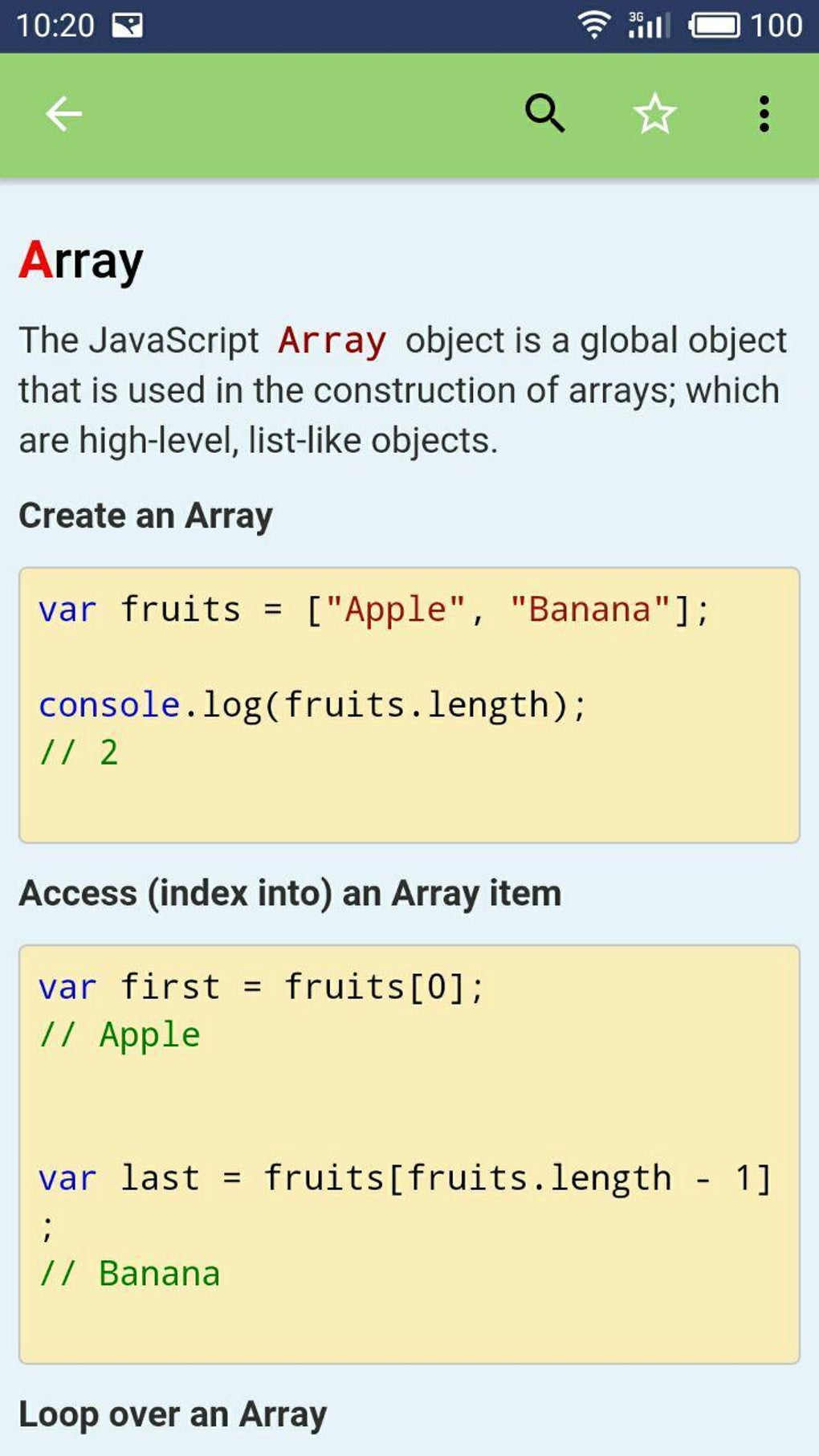Screen dimensions: 819x1456
Task: Tap the Wi-Fi status icon
Action: 593,26
